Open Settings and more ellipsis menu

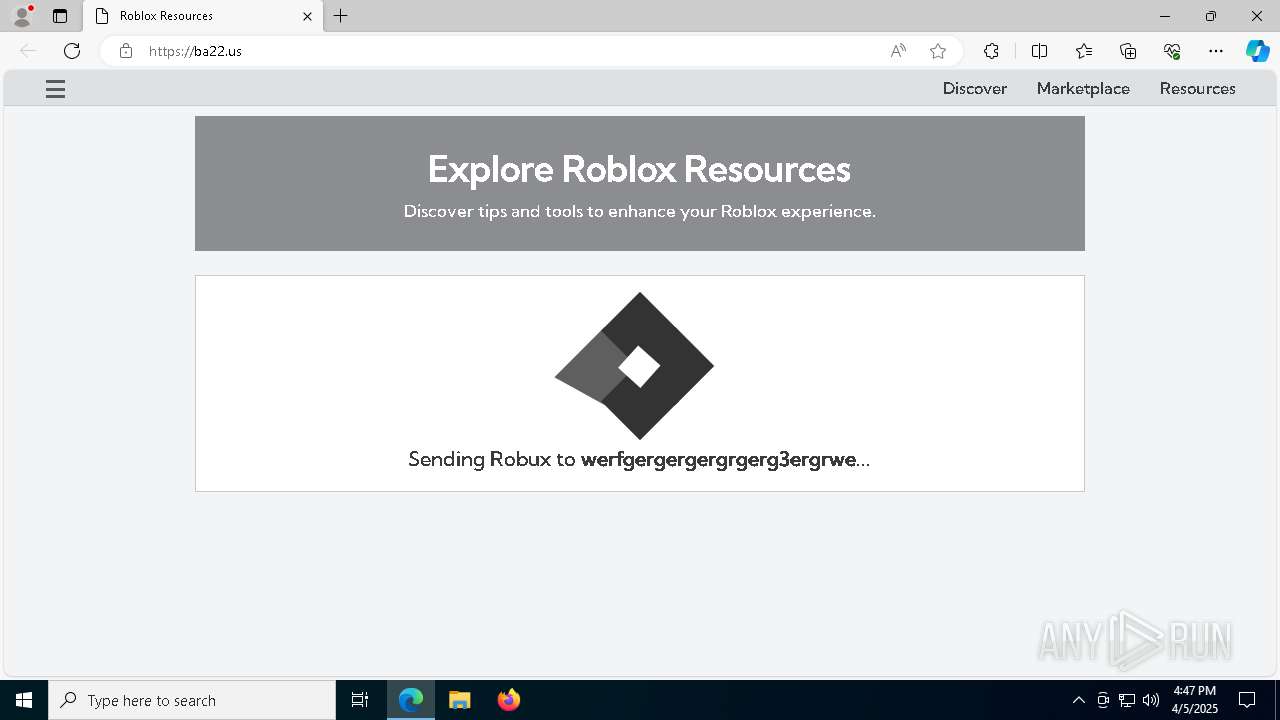coord(1216,51)
